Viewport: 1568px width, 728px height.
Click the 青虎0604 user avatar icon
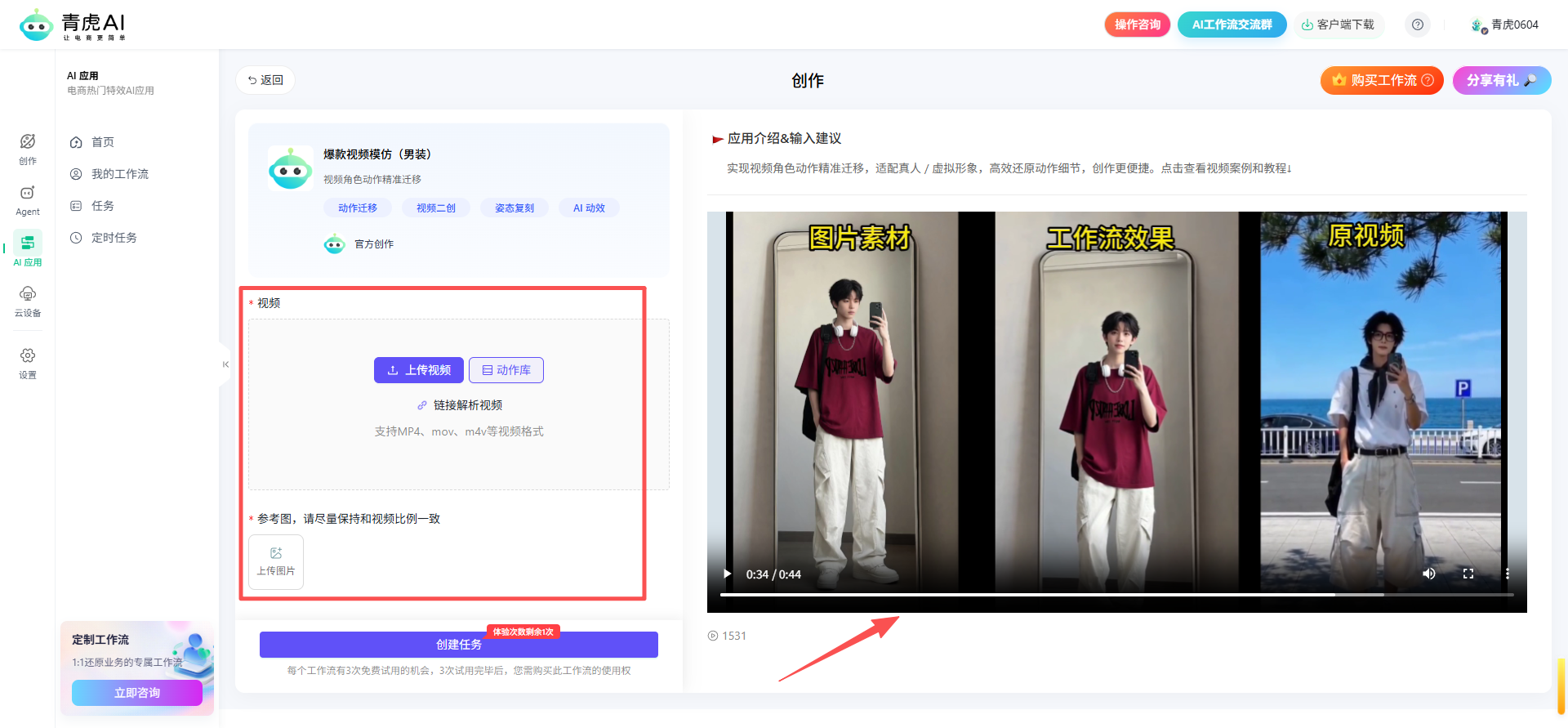[1478, 25]
